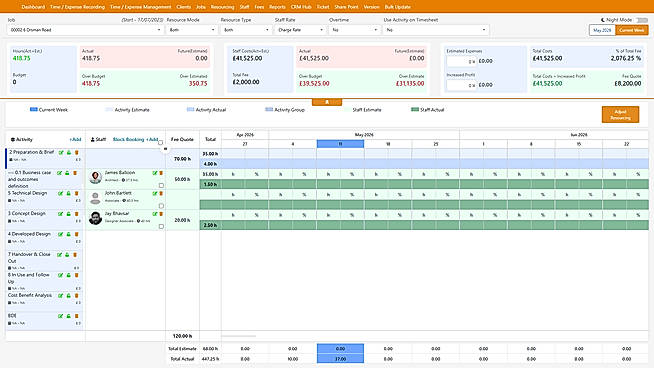Open the Resourcing menu
Viewport: 654px width, 368px height.
pyautogui.click(x=222, y=7)
